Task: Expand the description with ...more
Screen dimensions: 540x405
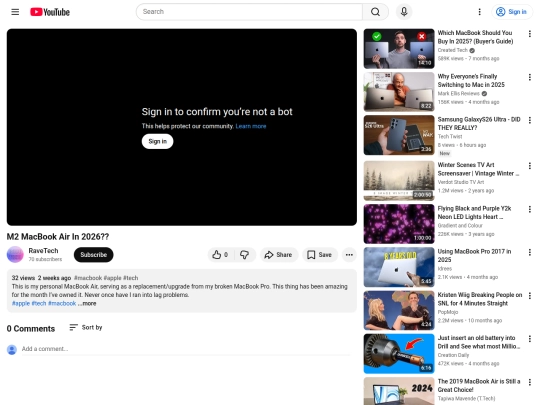Action: coord(87,303)
